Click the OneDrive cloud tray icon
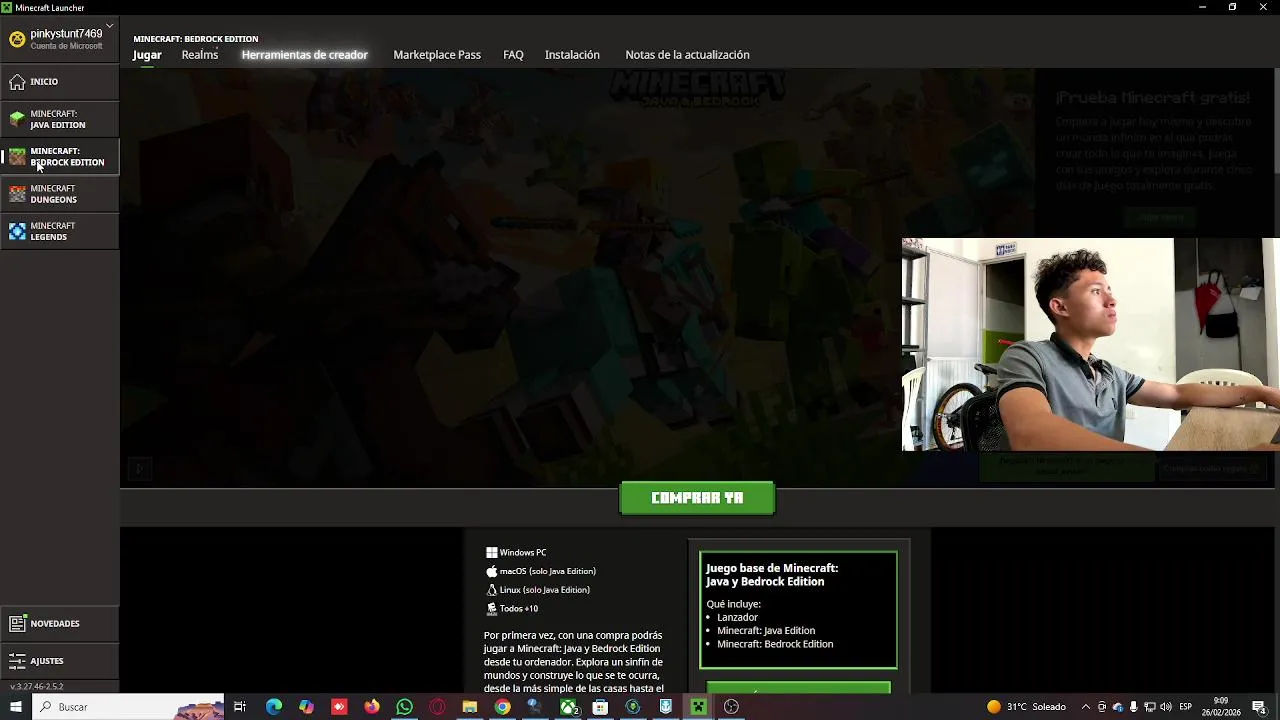The image size is (1280, 720). click(x=1118, y=707)
